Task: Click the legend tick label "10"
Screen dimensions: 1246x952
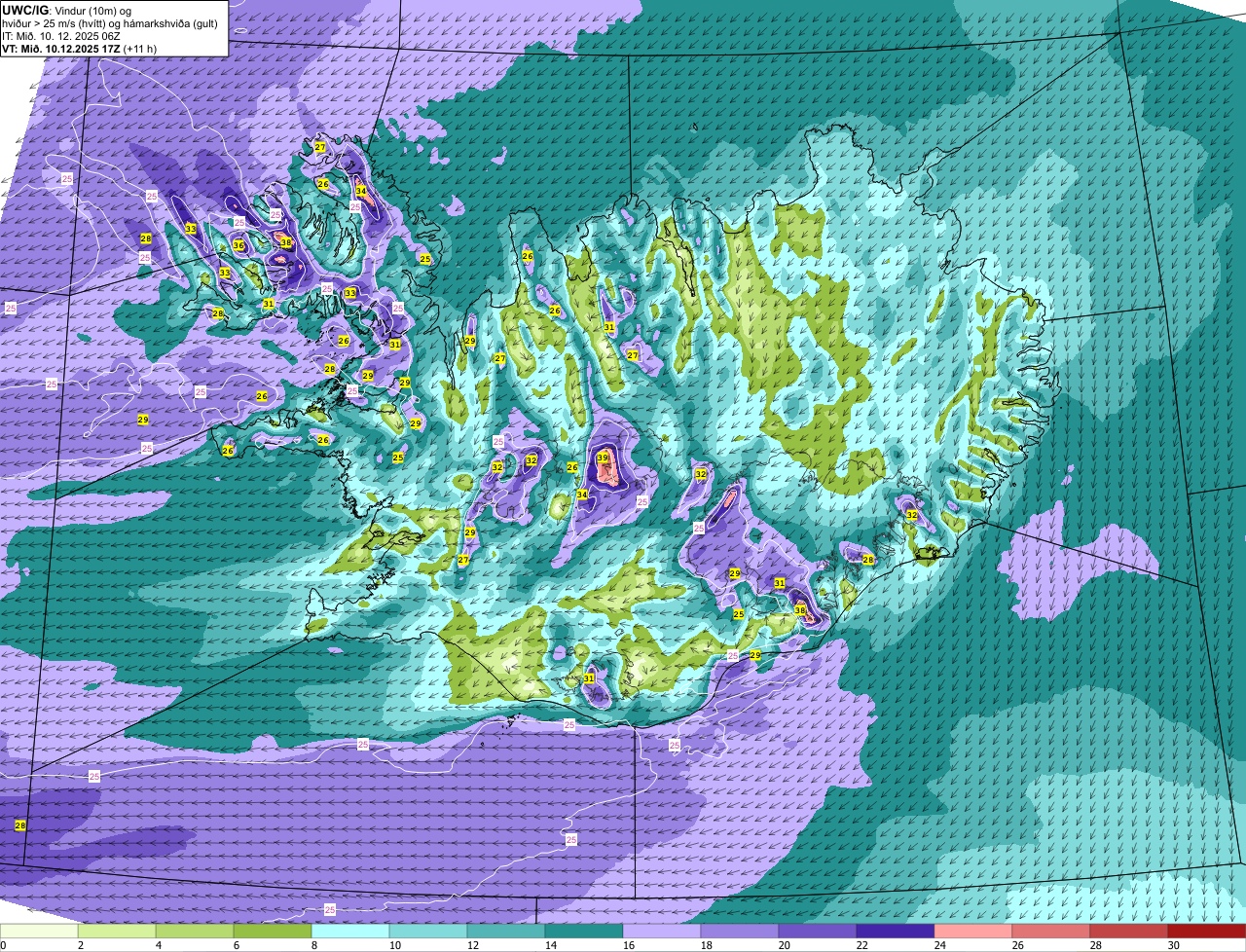Action: point(394,945)
